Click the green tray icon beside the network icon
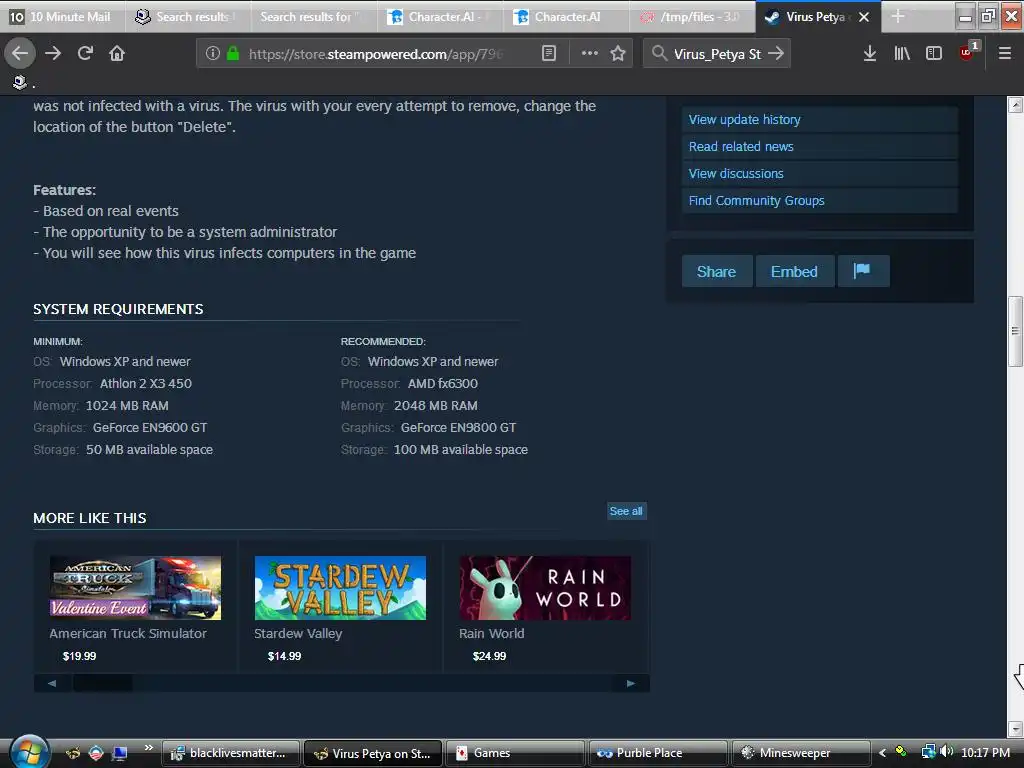This screenshot has width=1024, height=768. point(901,752)
